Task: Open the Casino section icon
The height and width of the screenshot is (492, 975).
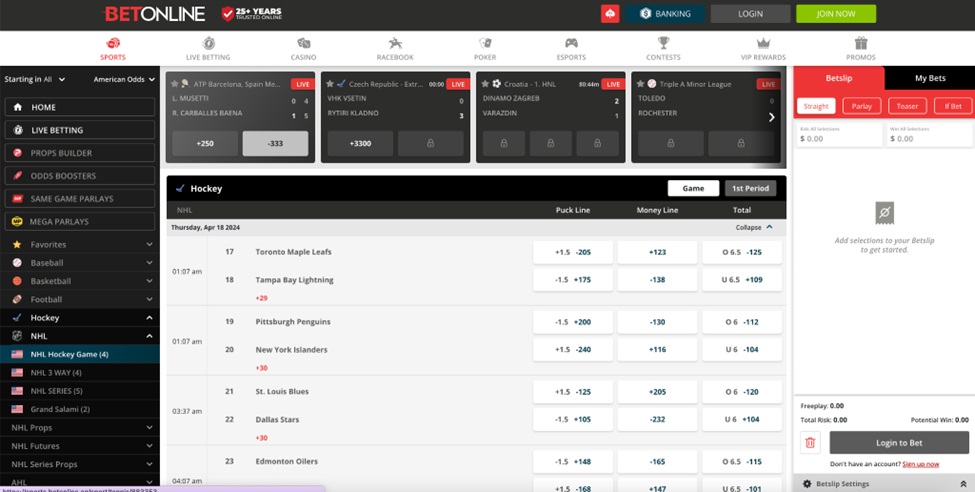Action: point(303,44)
